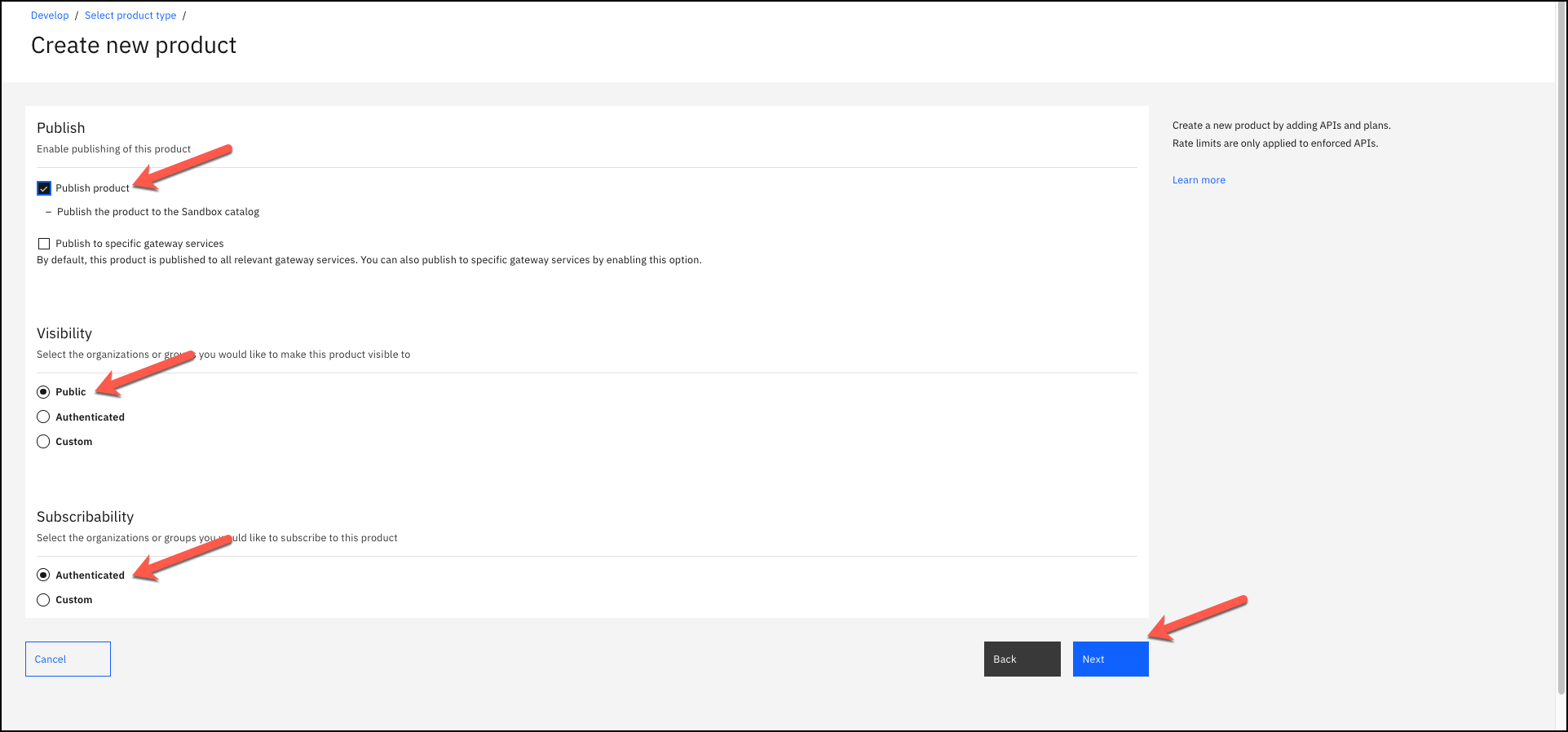This screenshot has height=732, width=1568.
Task: Click the Subscribability section heading
Action: point(86,517)
